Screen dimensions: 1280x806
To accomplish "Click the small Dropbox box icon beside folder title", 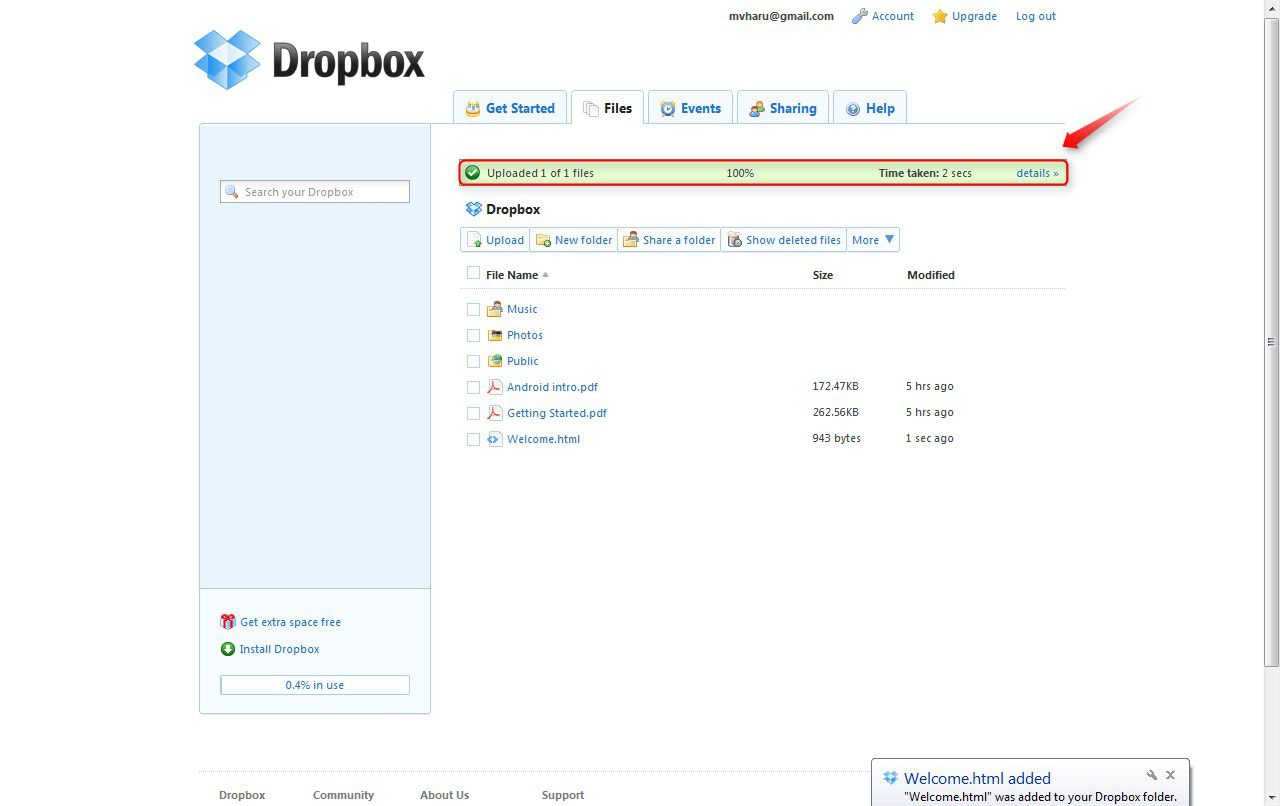I will [x=474, y=209].
